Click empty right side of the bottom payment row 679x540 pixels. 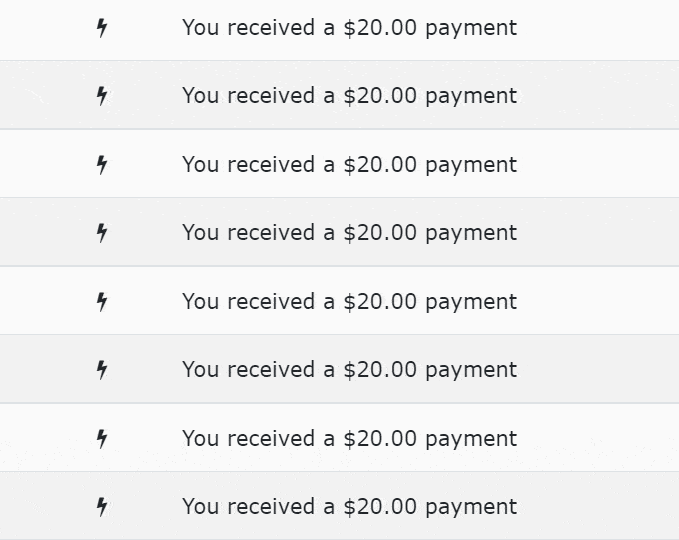600,506
